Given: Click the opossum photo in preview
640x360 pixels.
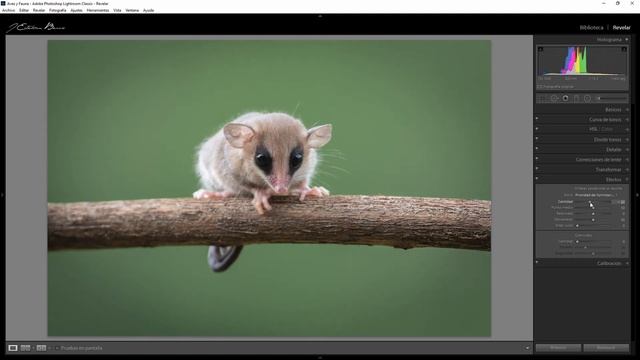Looking at the screenshot, I should coord(269,188).
